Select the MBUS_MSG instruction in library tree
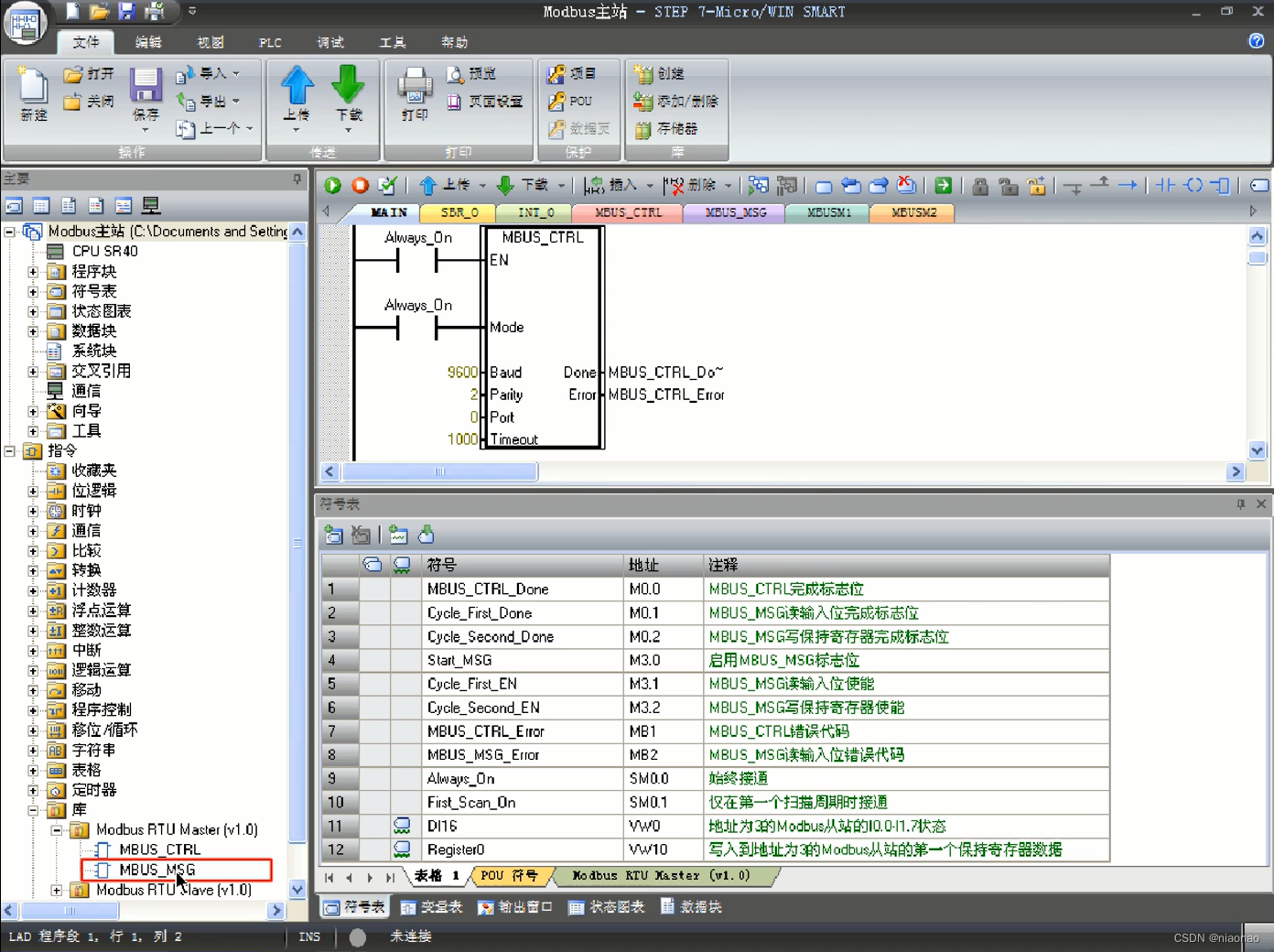This screenshot has height=952, width=1274. (x=157, y=870)
